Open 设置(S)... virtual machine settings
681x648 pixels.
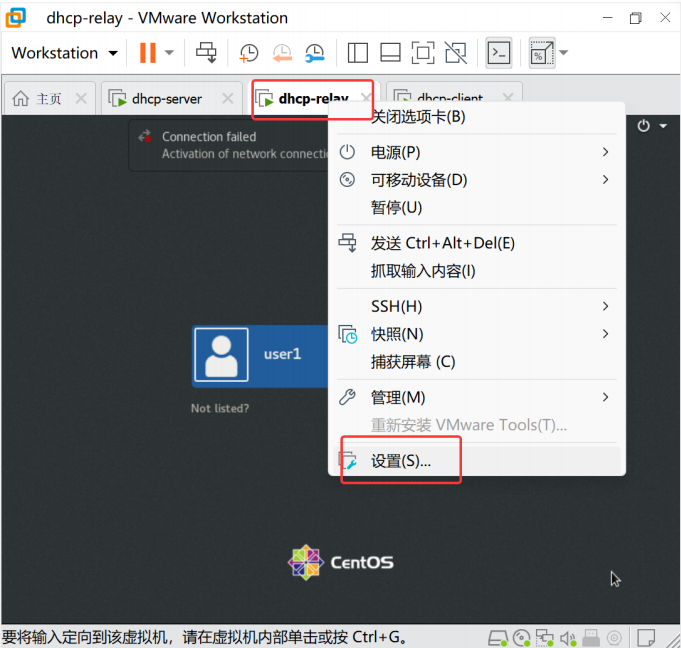477,461
